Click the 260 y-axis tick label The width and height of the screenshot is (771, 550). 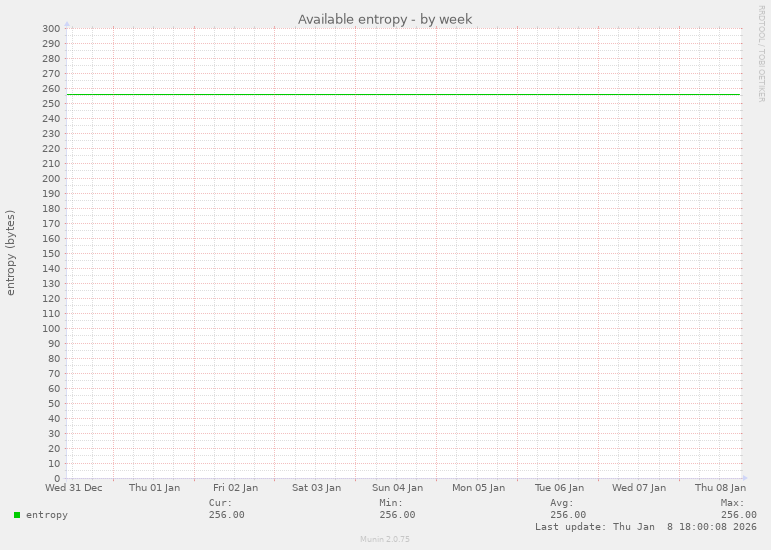tap(51, 88)
